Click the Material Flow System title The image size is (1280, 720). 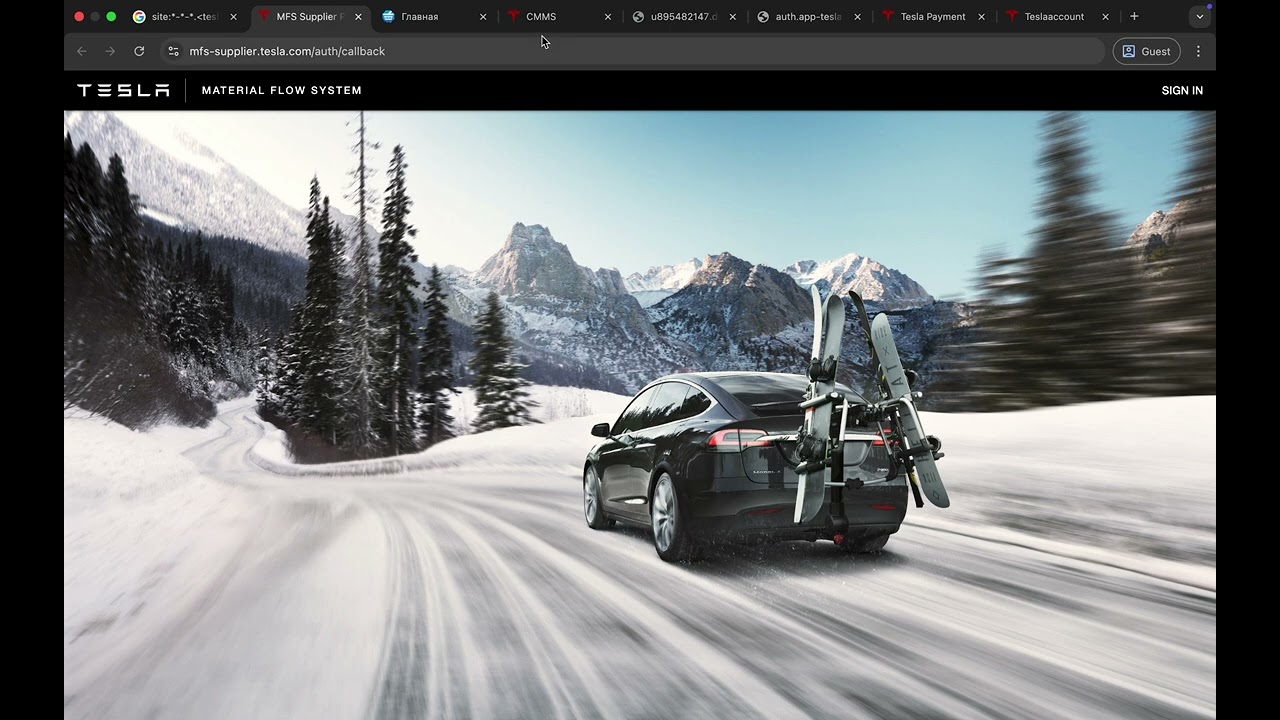282,90
